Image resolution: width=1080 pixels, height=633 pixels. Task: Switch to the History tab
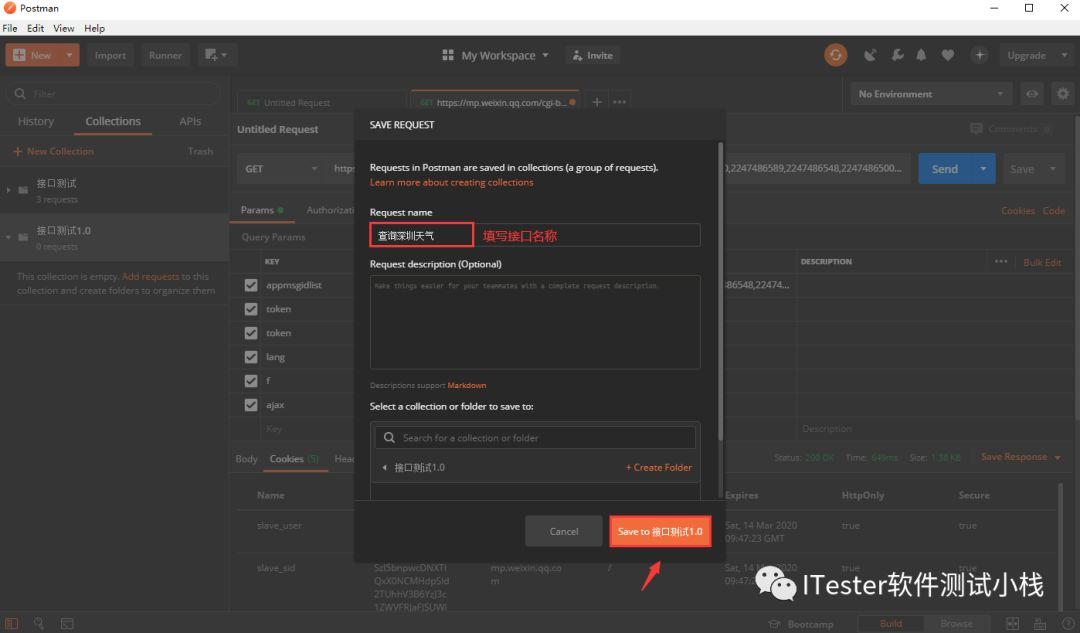point(36,121)
